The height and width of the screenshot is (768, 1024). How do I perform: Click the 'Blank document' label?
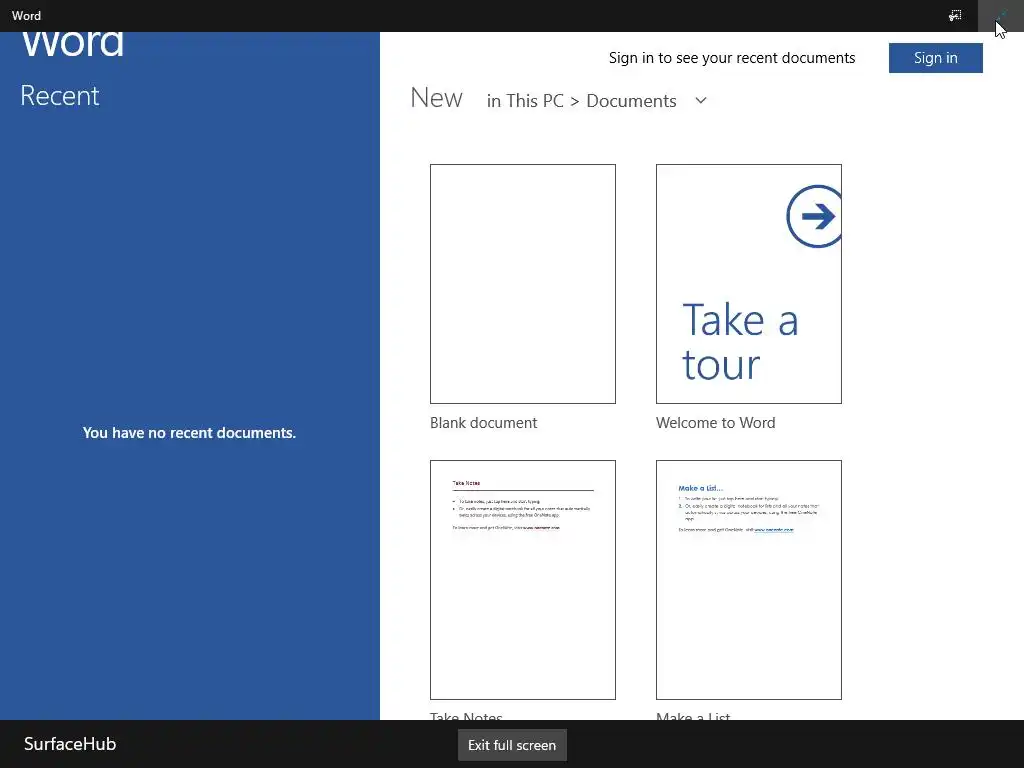point(483,423)
